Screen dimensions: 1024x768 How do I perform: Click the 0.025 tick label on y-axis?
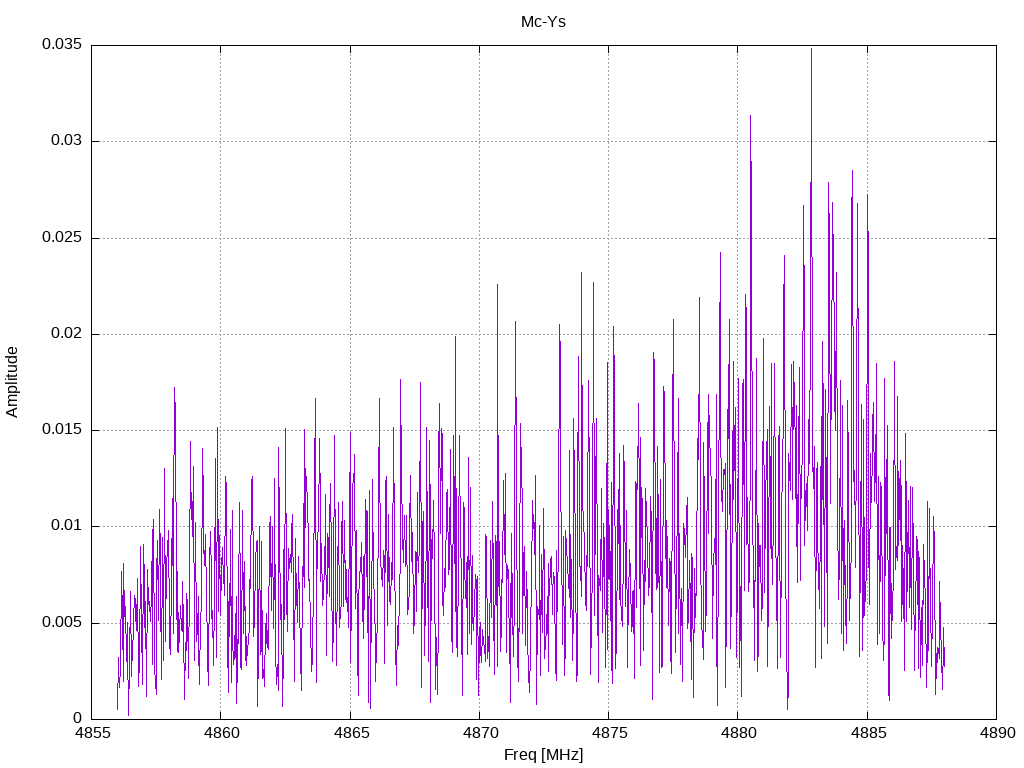[x=62, y=237]
